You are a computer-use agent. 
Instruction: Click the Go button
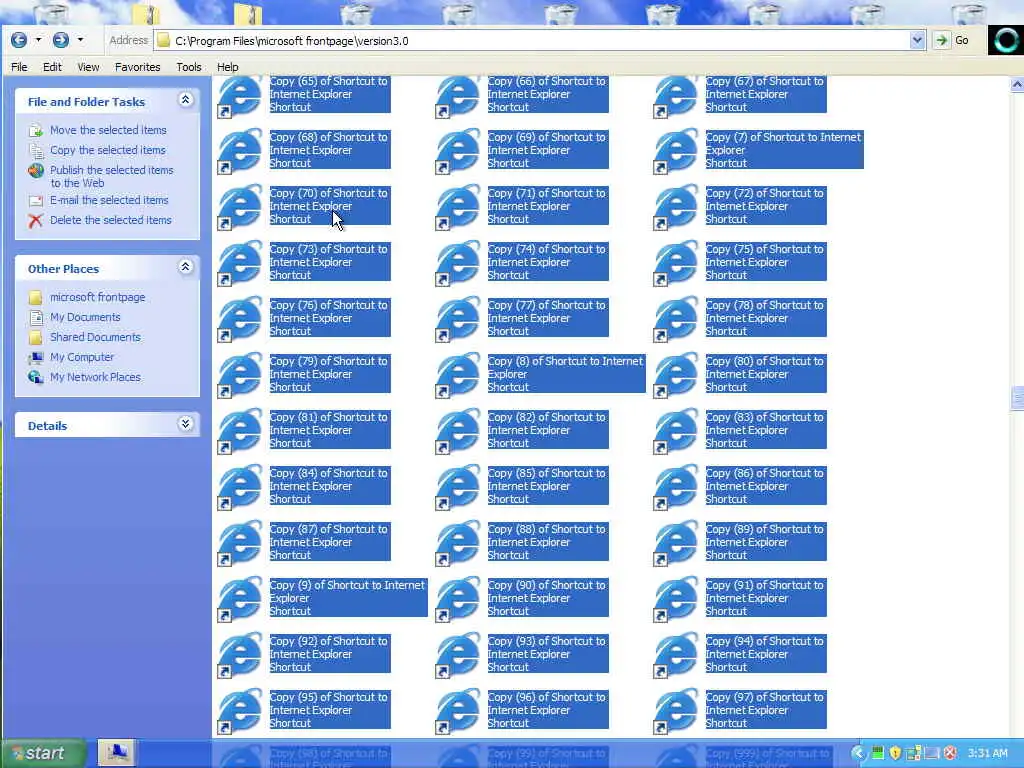[953, 40]
